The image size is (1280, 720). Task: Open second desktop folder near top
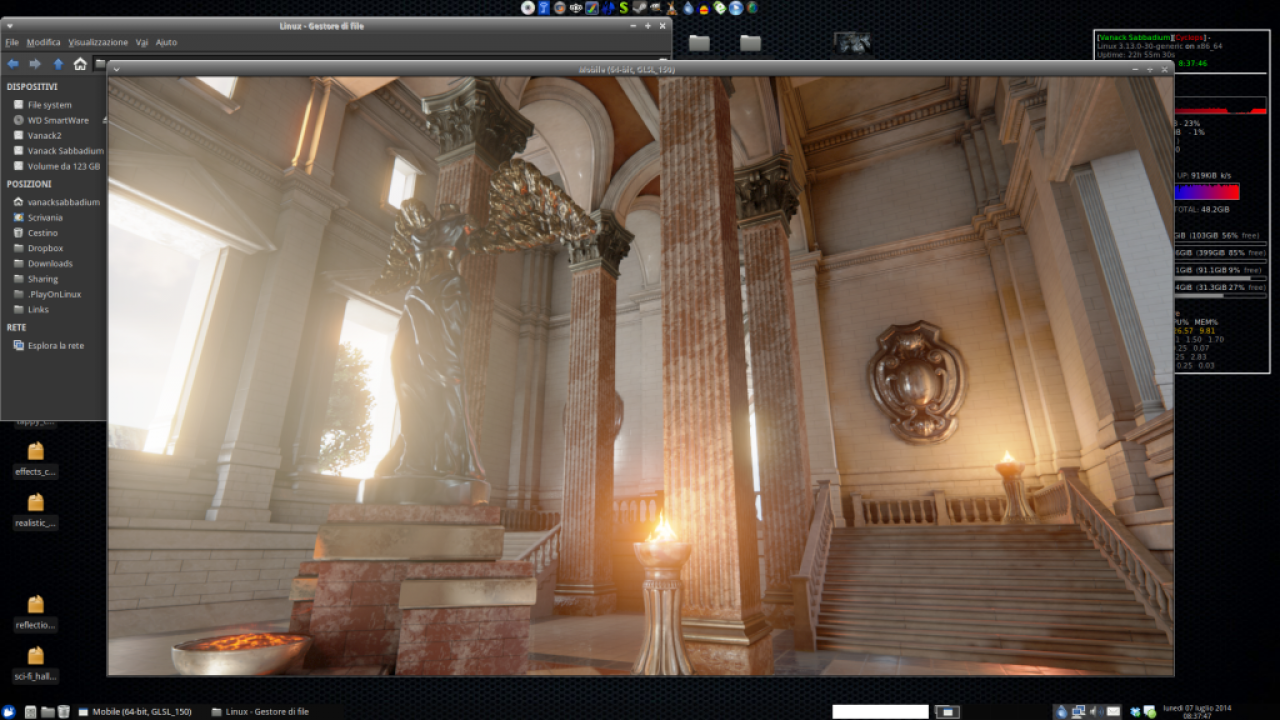coord(750,42)
